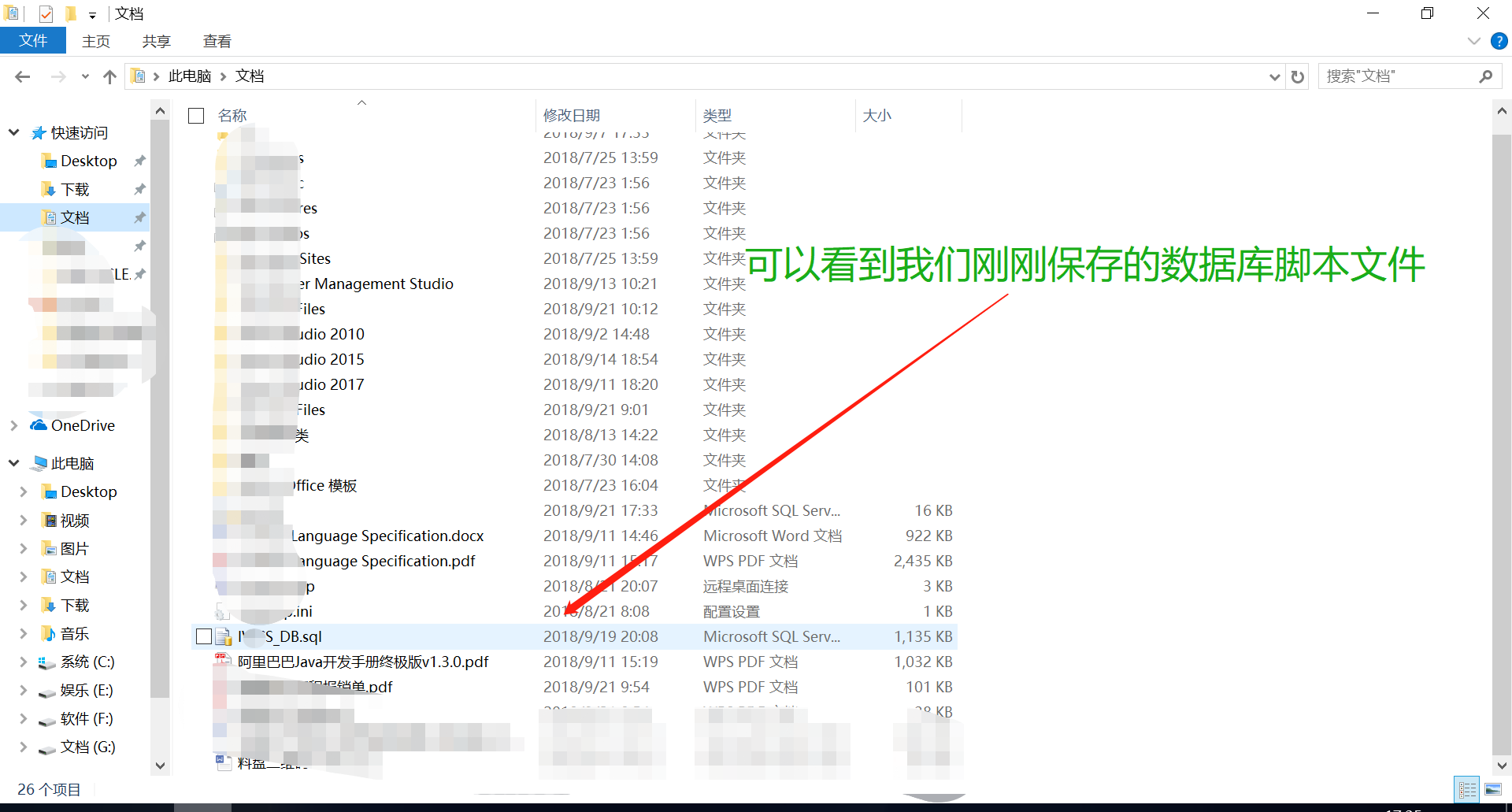Select the Language Specification.docx file

(x=387, y=536)
